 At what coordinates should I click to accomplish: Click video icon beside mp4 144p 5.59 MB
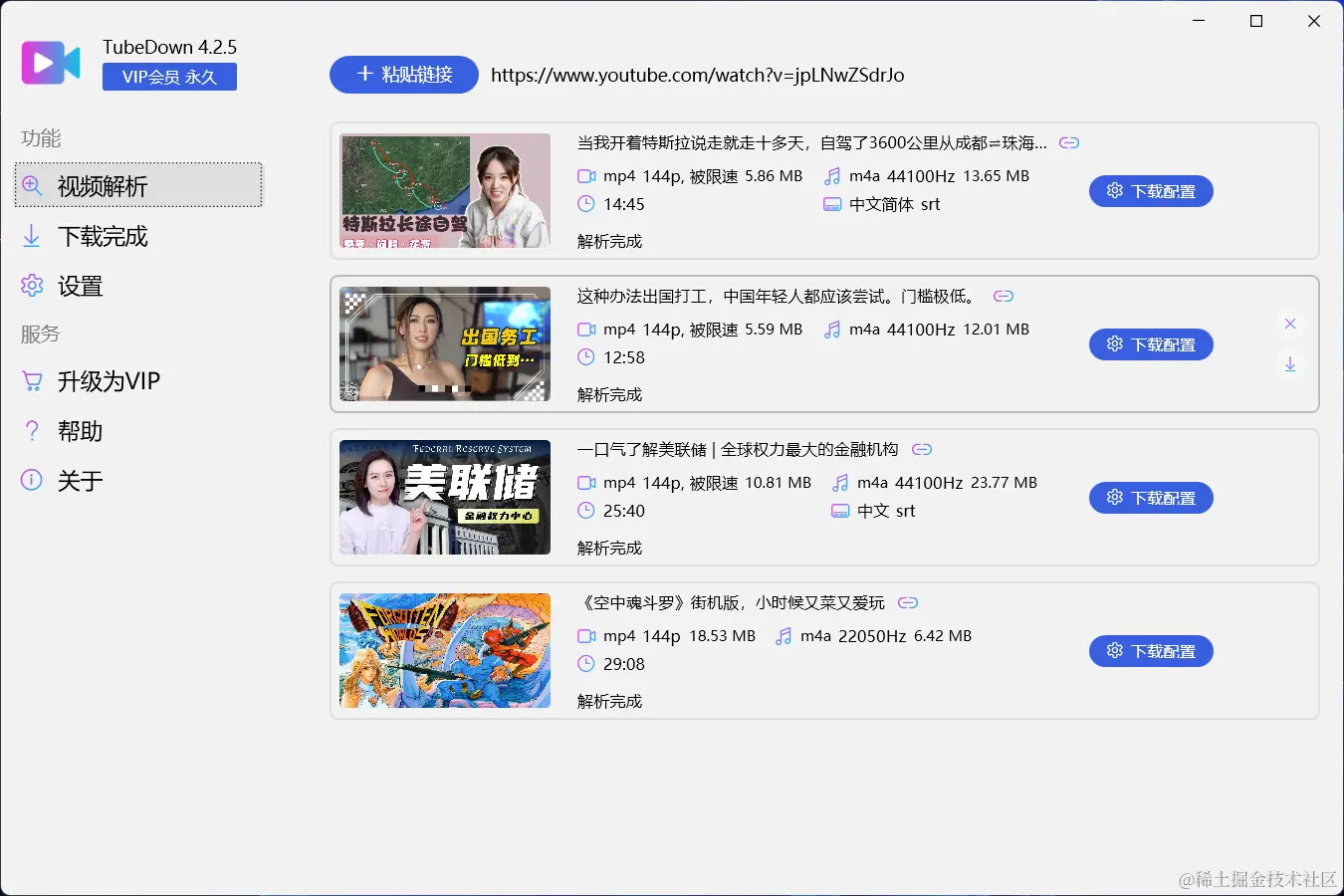pyautogui.click(x=586, y=330)
